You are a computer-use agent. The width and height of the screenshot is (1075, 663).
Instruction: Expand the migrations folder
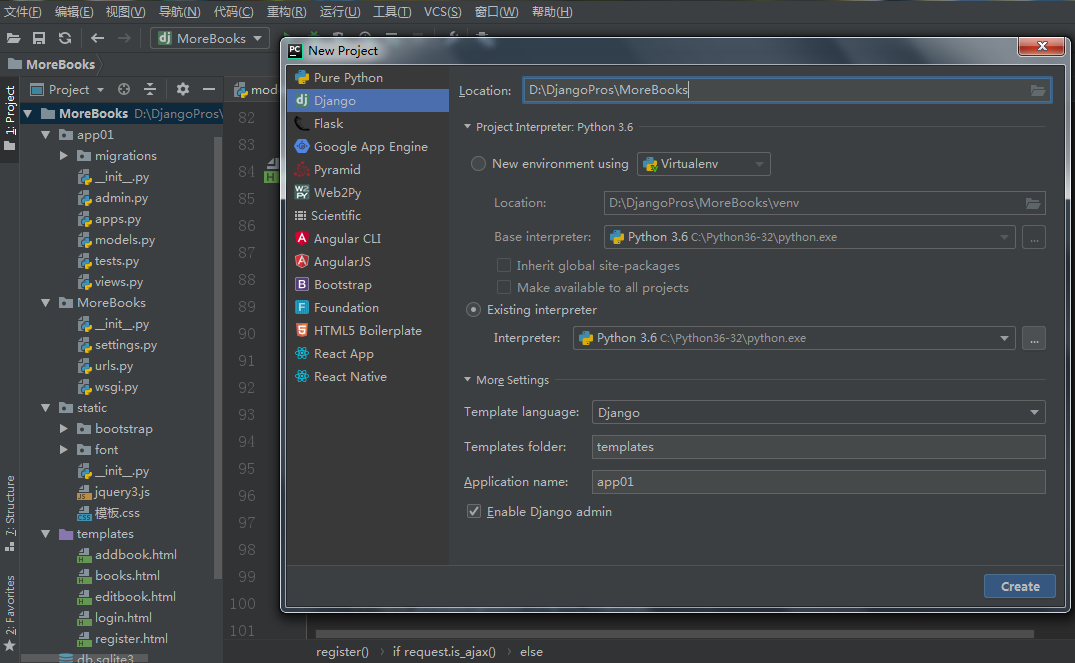tap(64, 156)
